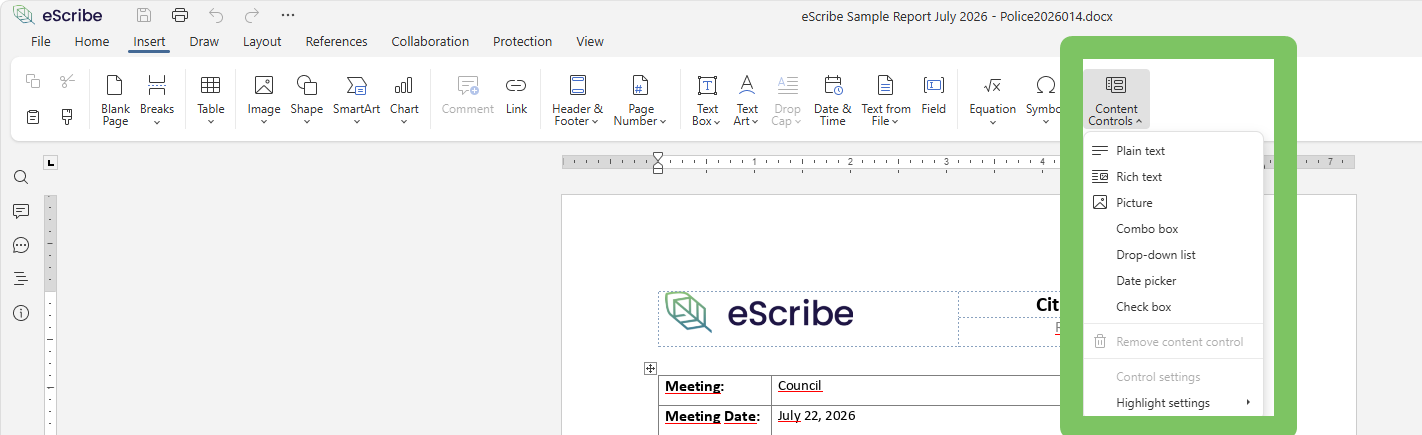This screenshot has width=1422, height=435.
Task: Open the Layout tab
Action: tap(262, 41)
